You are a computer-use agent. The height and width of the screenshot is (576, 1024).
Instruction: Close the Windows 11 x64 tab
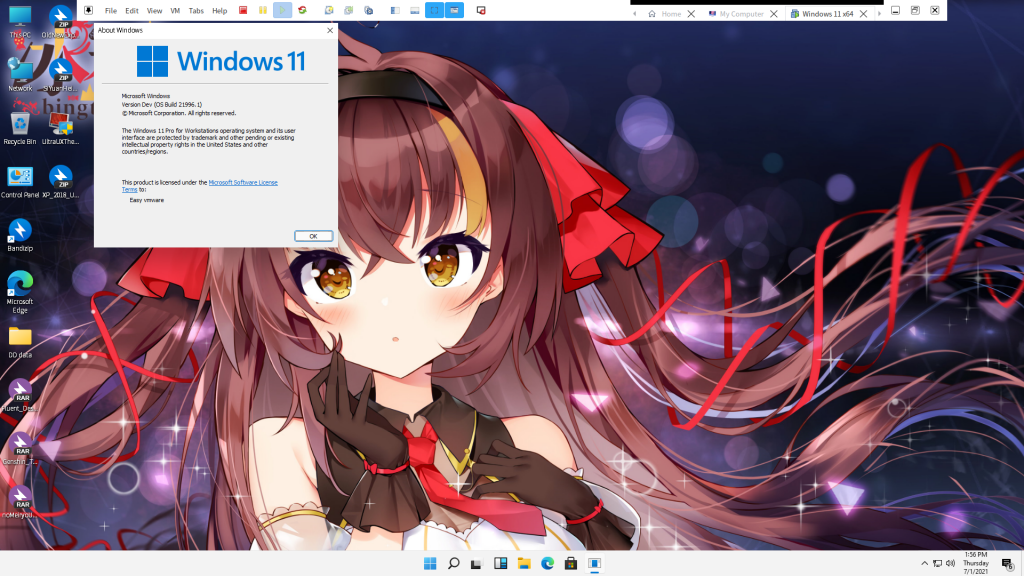(x=863, y=14)
